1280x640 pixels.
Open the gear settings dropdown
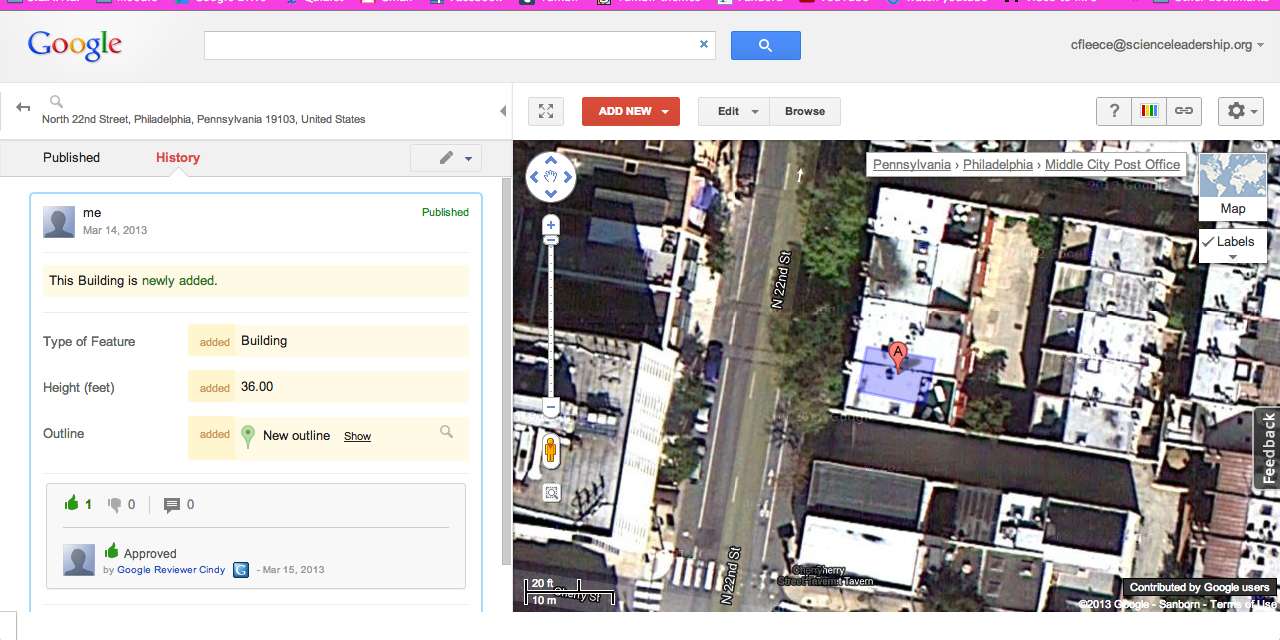click(x=1241, y=111)
